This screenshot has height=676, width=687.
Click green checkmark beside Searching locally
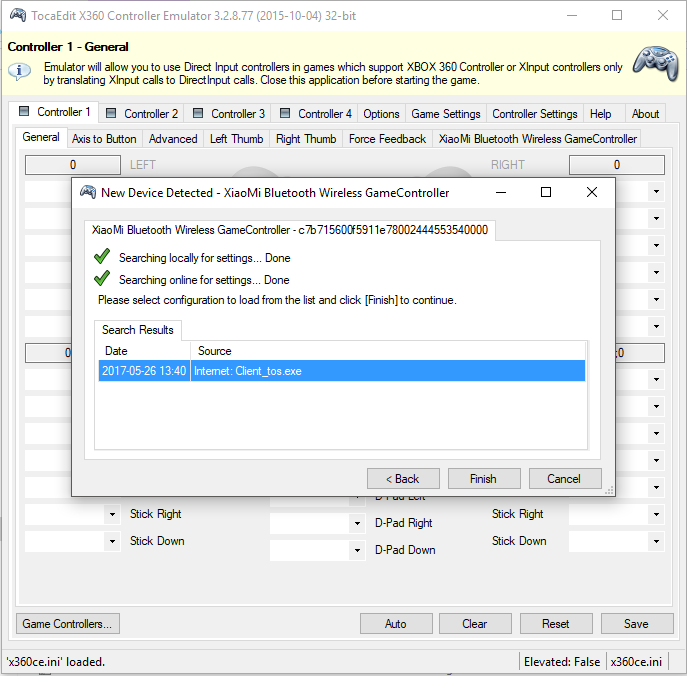pyautogui.click(x=101, y=257)
